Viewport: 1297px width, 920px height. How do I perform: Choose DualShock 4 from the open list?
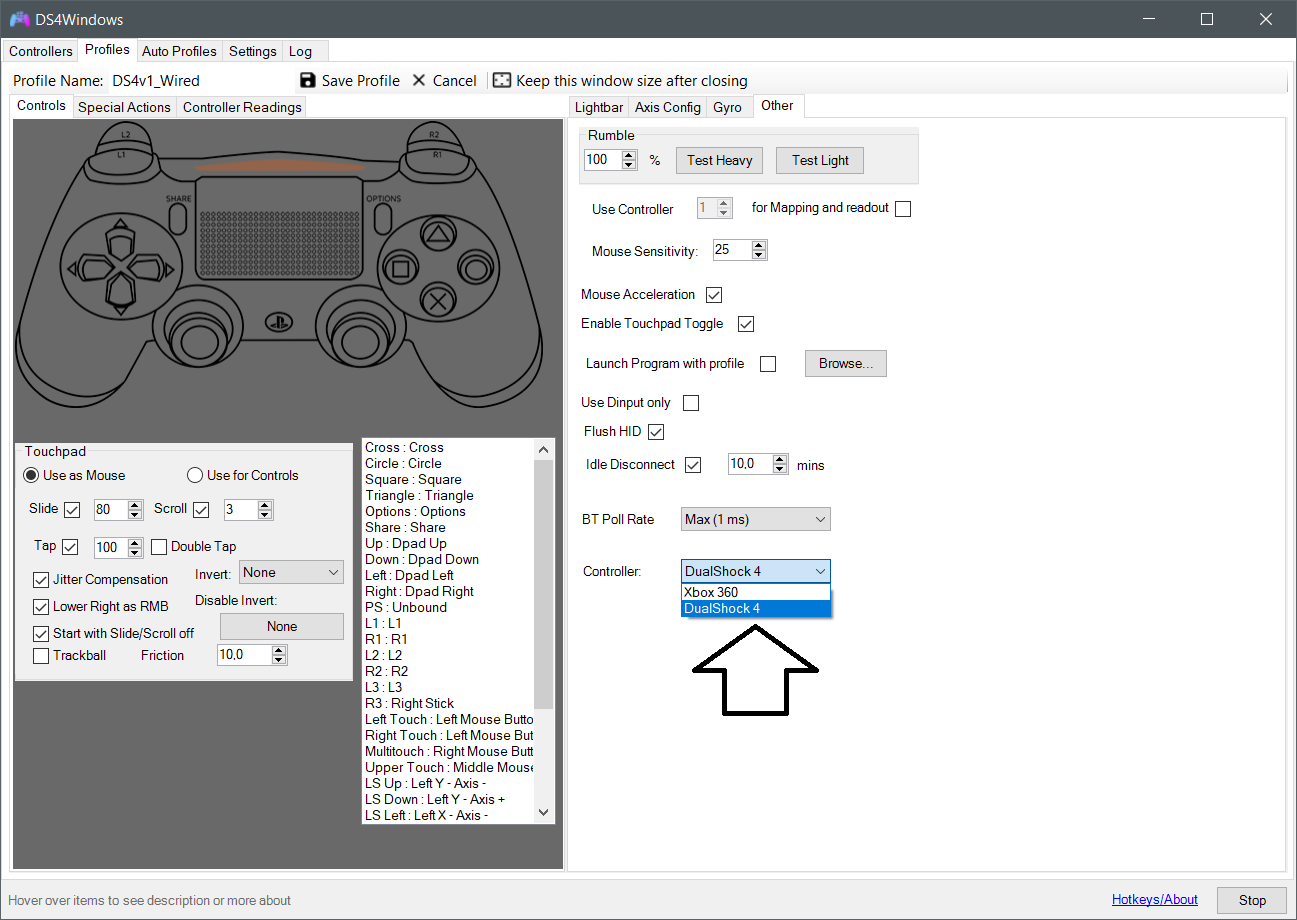(756, 609)
